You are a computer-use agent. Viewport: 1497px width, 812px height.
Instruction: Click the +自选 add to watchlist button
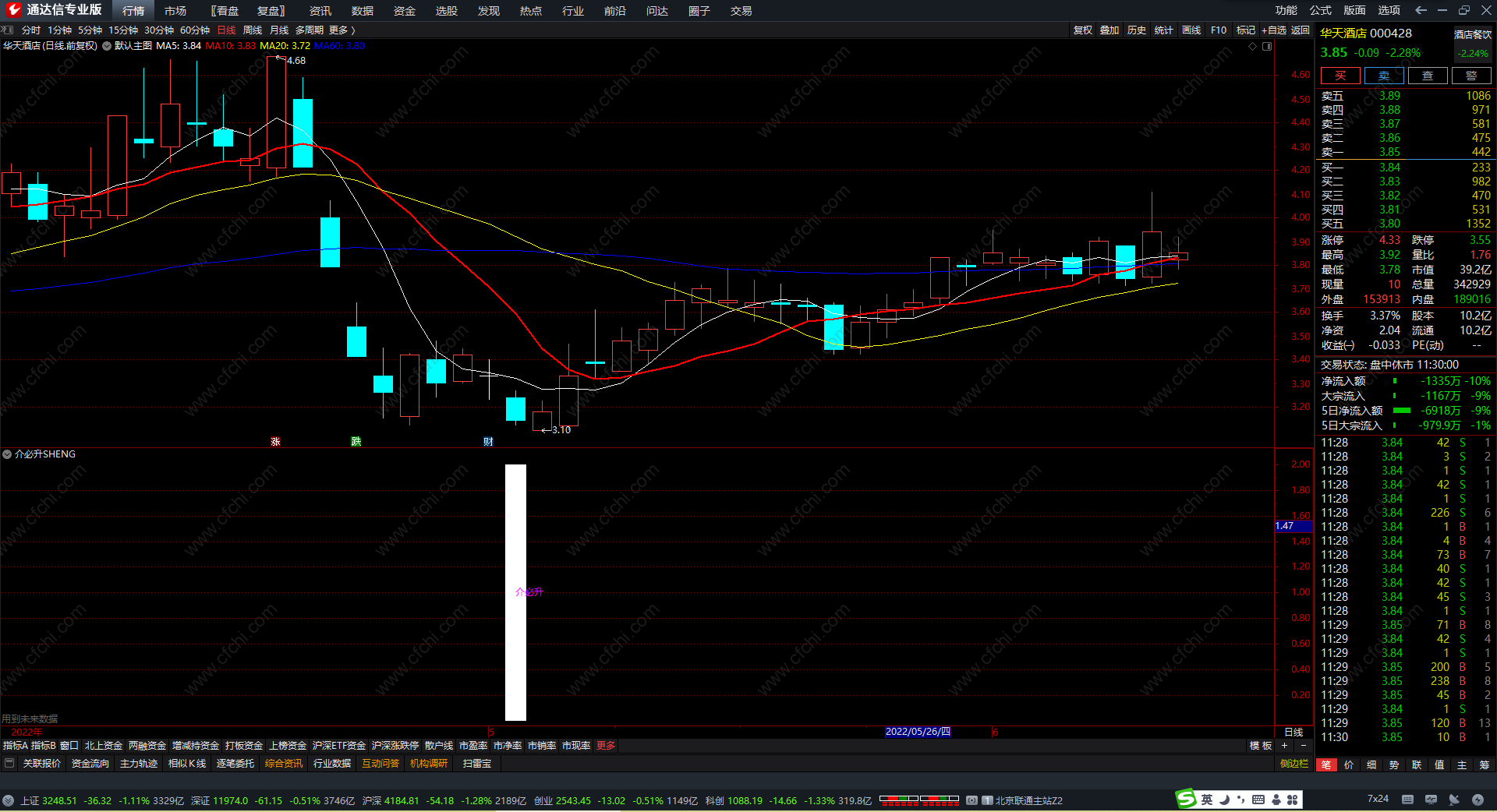point(1274,30)
